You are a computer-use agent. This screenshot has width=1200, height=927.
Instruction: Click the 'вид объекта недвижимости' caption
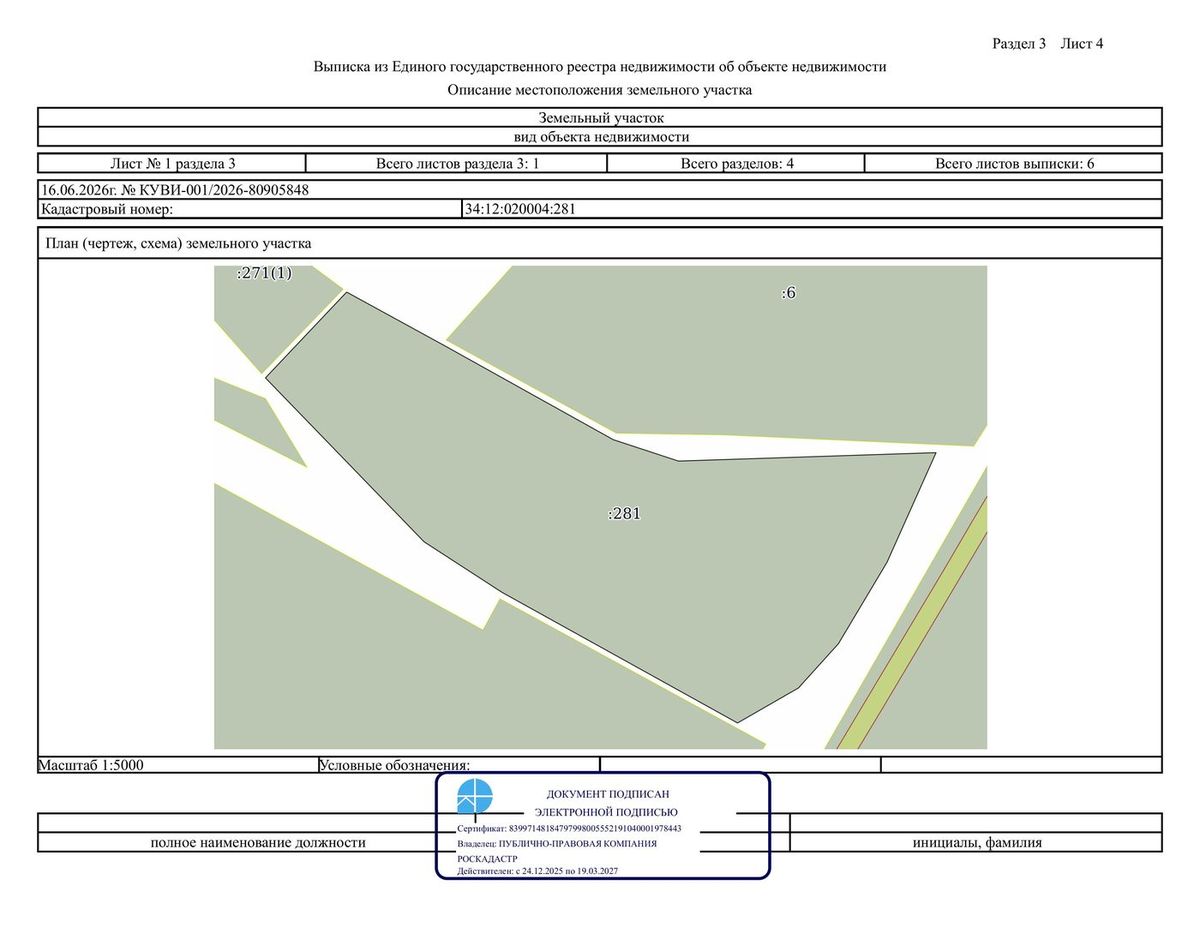coord(600,137)
